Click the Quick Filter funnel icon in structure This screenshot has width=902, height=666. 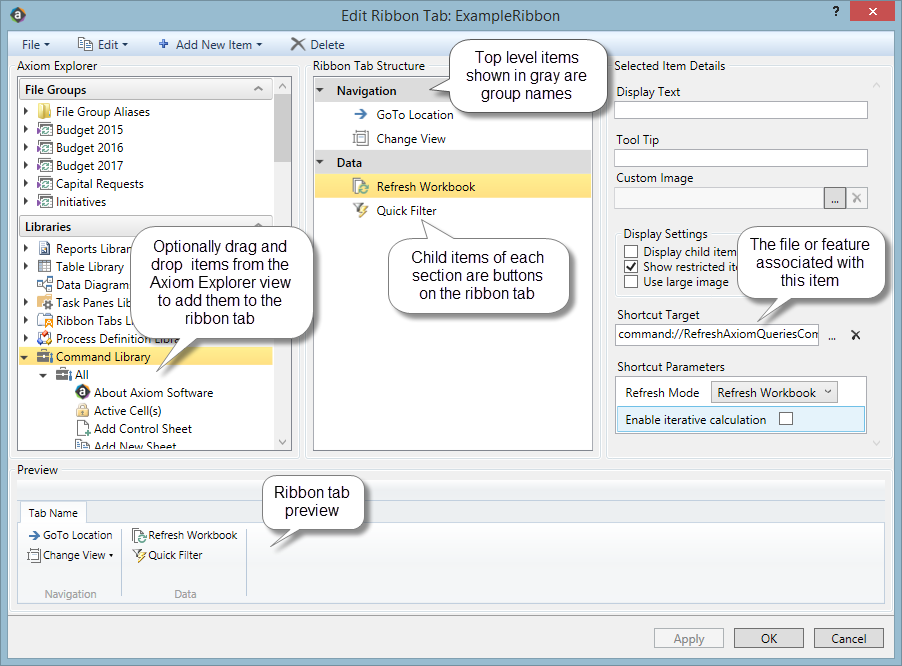[x=361, y=210]
